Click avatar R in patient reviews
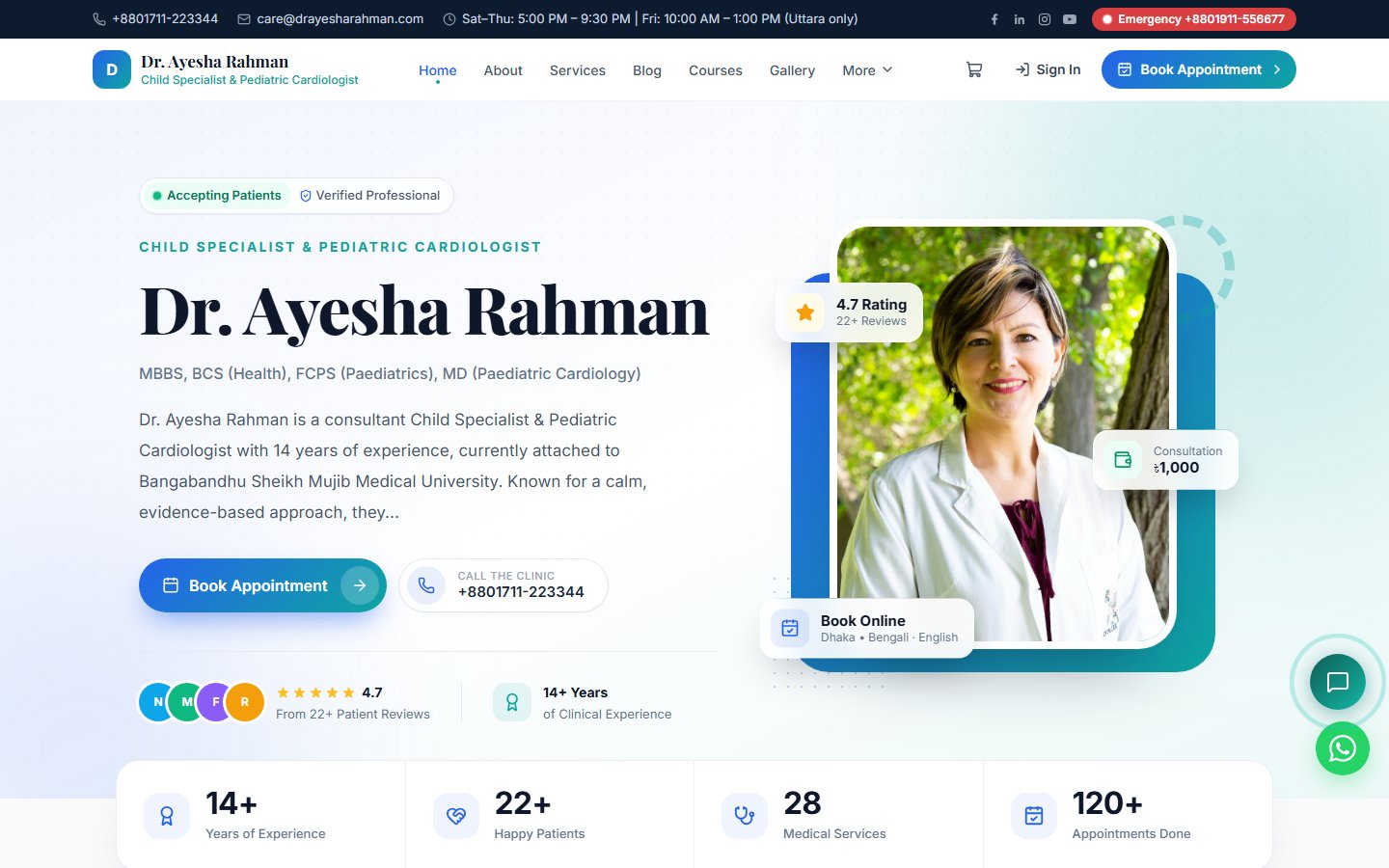Viewport: 1389px width, 868px height. [x=245, y=702]
